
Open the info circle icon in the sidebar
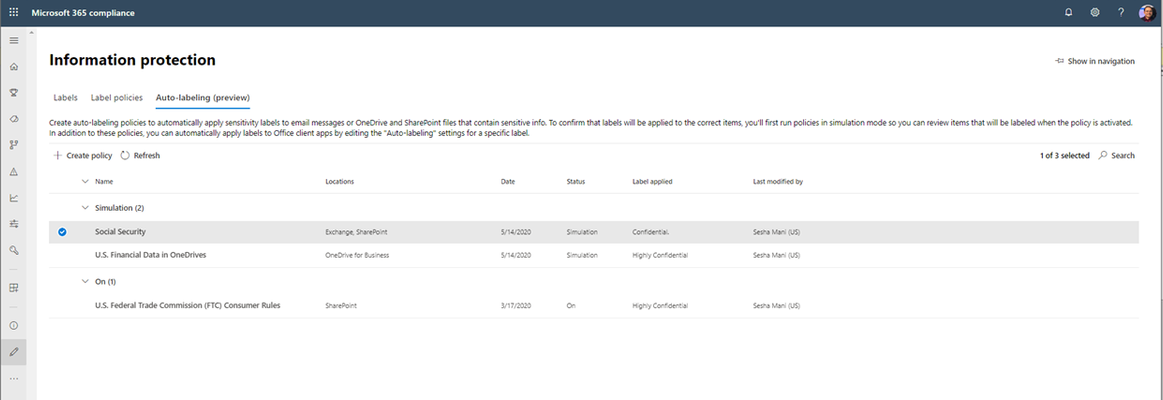coord(13,325)
